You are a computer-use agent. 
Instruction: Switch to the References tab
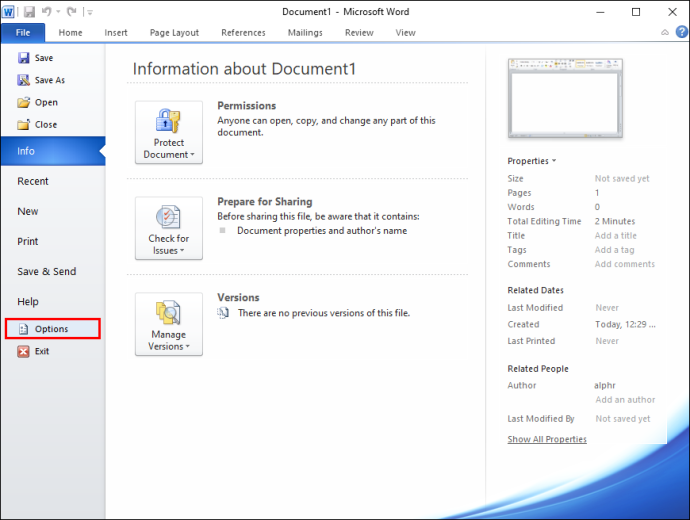point(243,33)
